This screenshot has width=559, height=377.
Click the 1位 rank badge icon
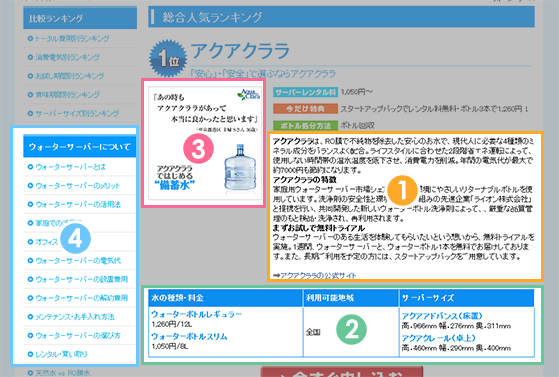click(x=168, y=58)
